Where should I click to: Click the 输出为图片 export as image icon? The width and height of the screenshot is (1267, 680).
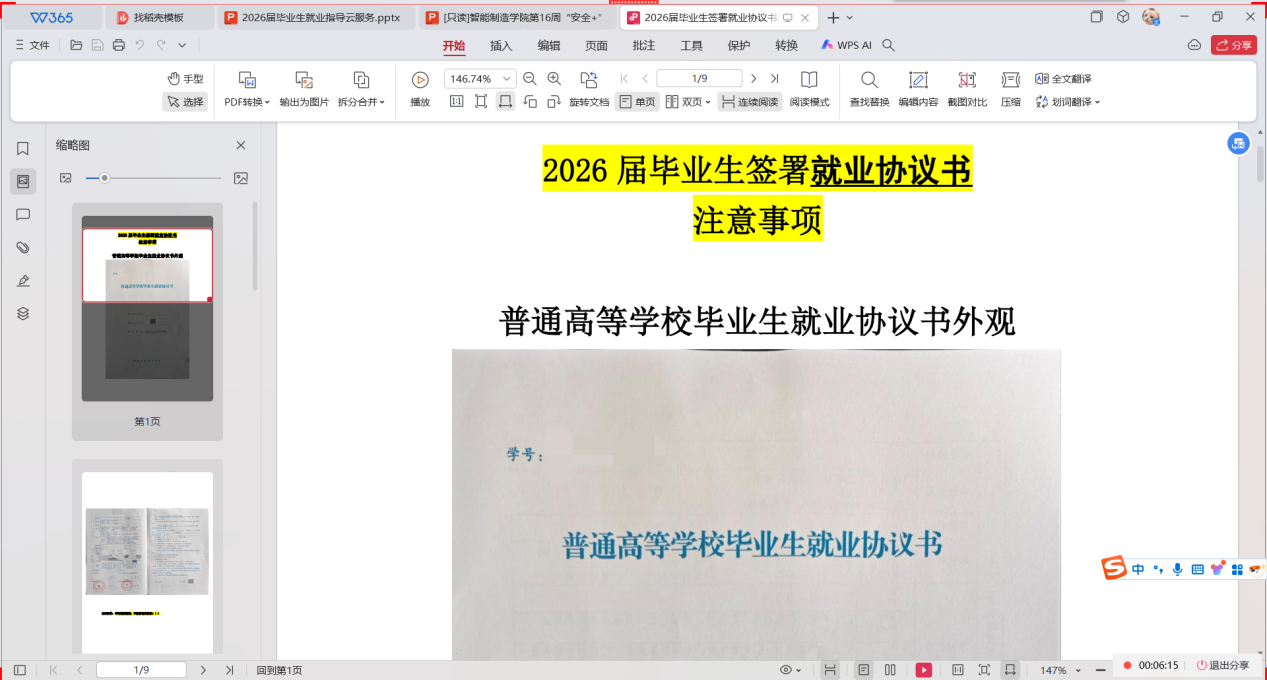click(x=304, y=80)
